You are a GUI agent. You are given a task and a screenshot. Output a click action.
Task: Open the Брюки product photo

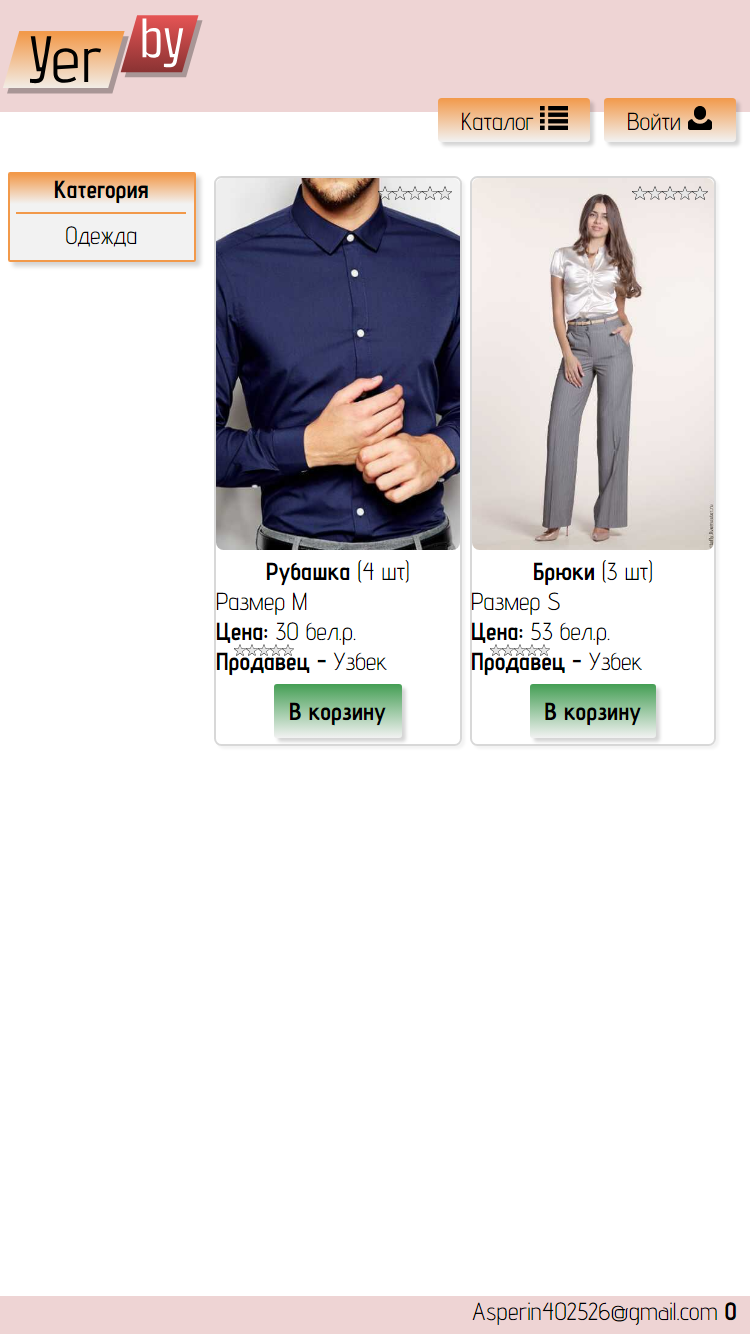point(593,364)
